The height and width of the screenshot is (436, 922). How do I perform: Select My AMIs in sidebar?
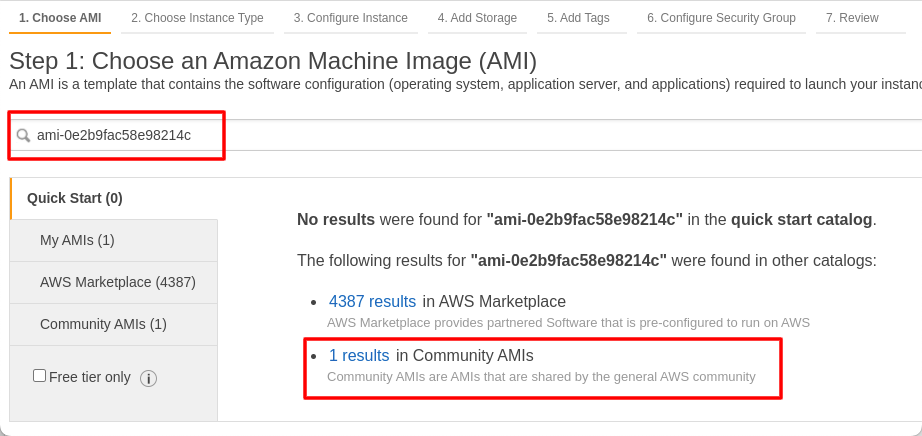[113, 240]
